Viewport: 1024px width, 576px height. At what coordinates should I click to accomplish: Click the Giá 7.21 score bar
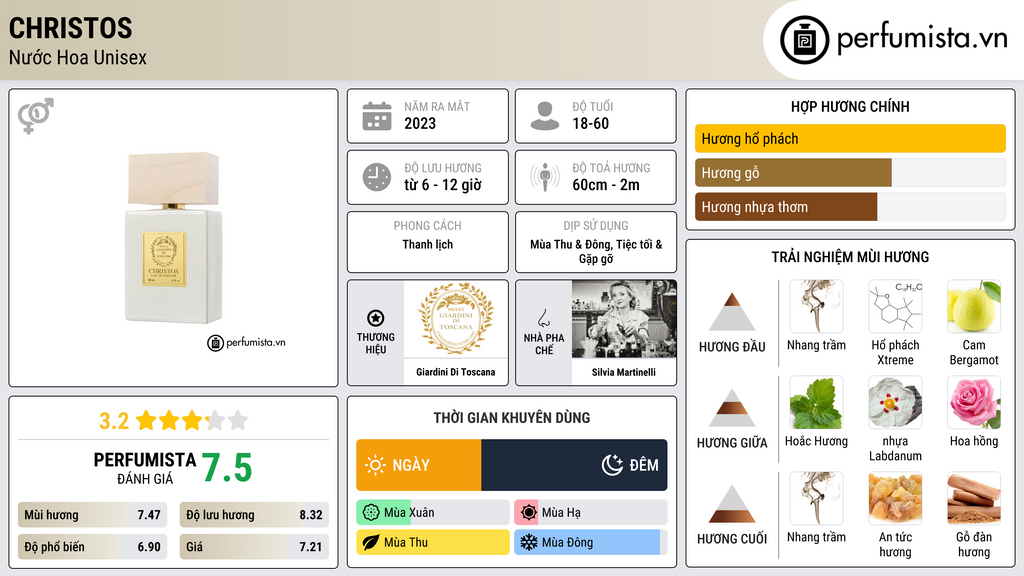254,547
